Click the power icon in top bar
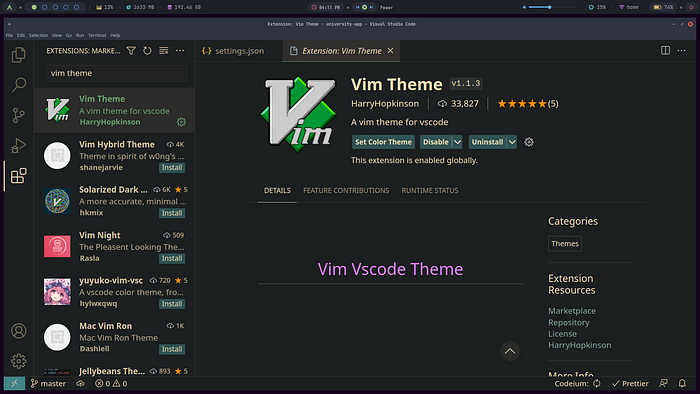 (691, 7)
